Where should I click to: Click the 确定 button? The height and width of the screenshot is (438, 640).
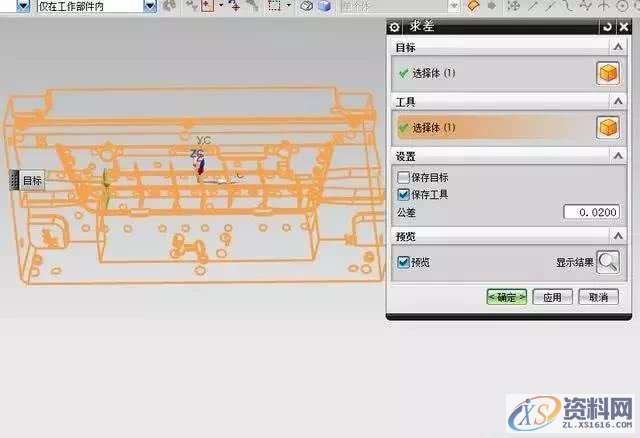click(x=507, y=297)
